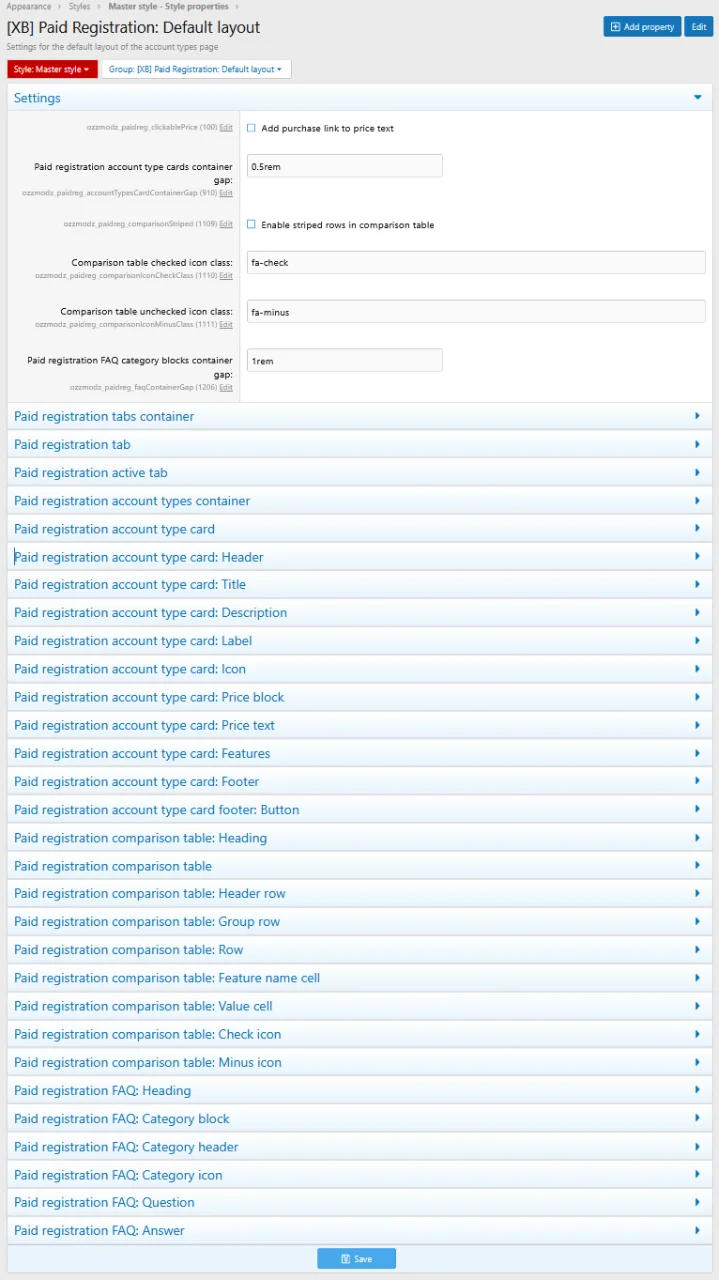The image size is (719, 1280).
Task: Expand account type card: Footer section
Action: (360, 782)
